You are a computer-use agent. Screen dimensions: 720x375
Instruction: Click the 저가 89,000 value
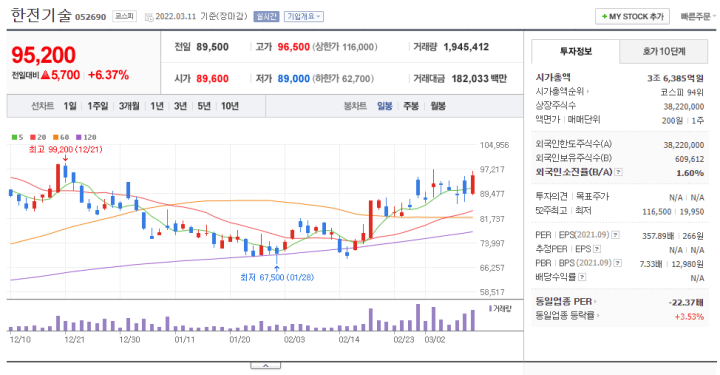293,78
